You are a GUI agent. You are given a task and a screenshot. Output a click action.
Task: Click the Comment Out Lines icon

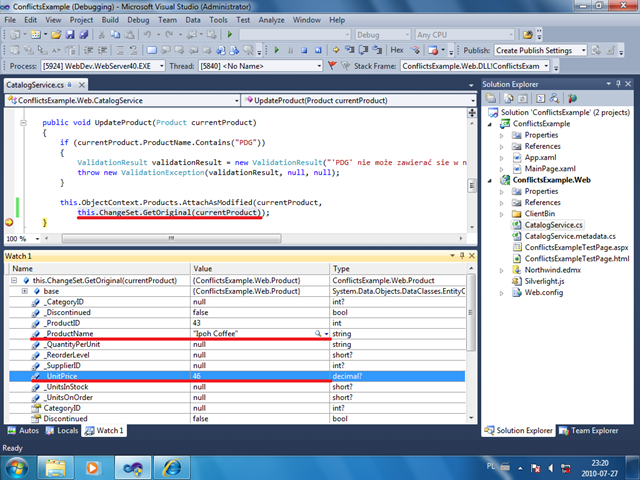(x=120, y=50)
